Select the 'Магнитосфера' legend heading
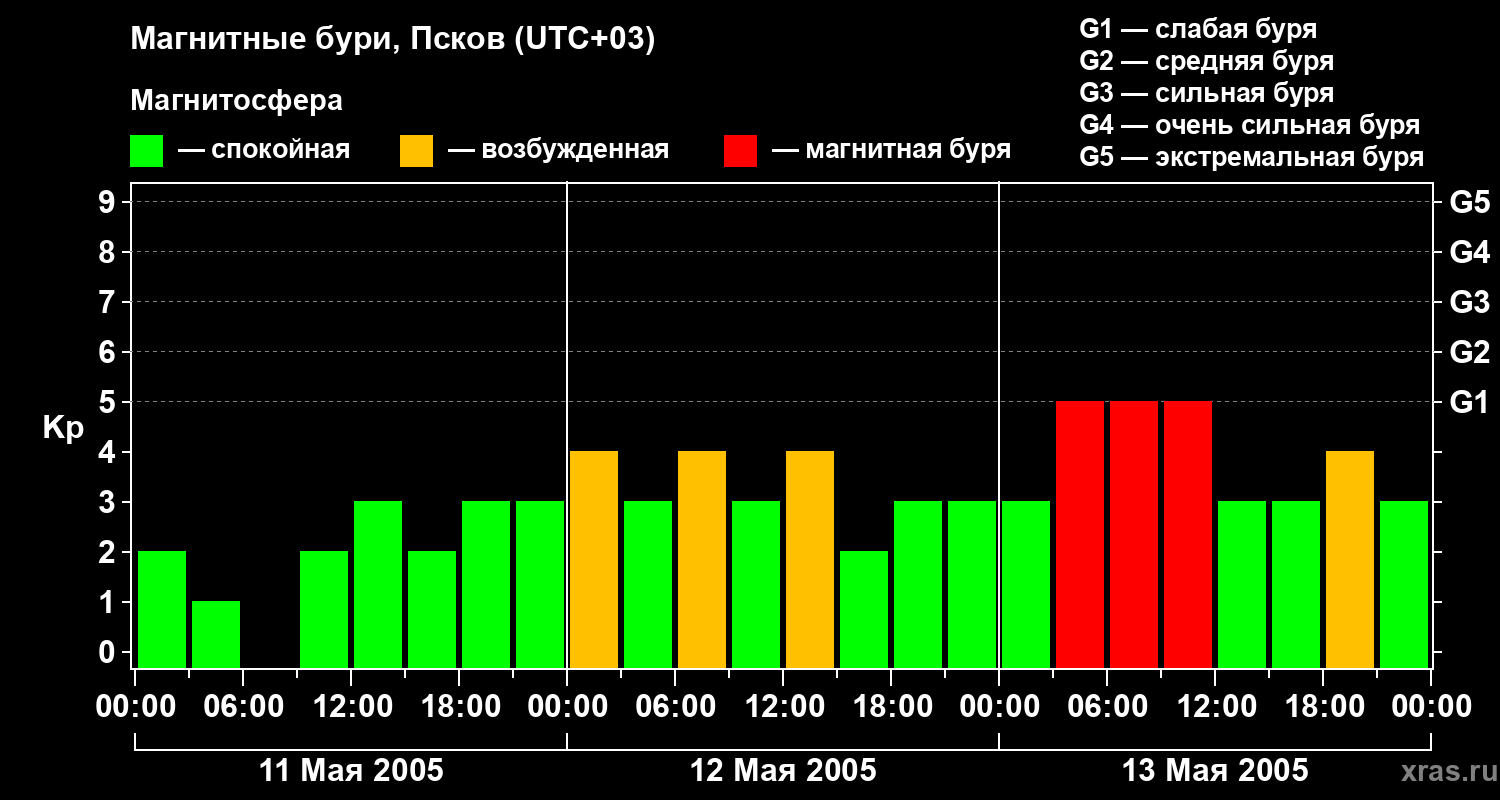The width and height of the screenshot is (1500, 800). pyautogui.click(x=236, y=101)
